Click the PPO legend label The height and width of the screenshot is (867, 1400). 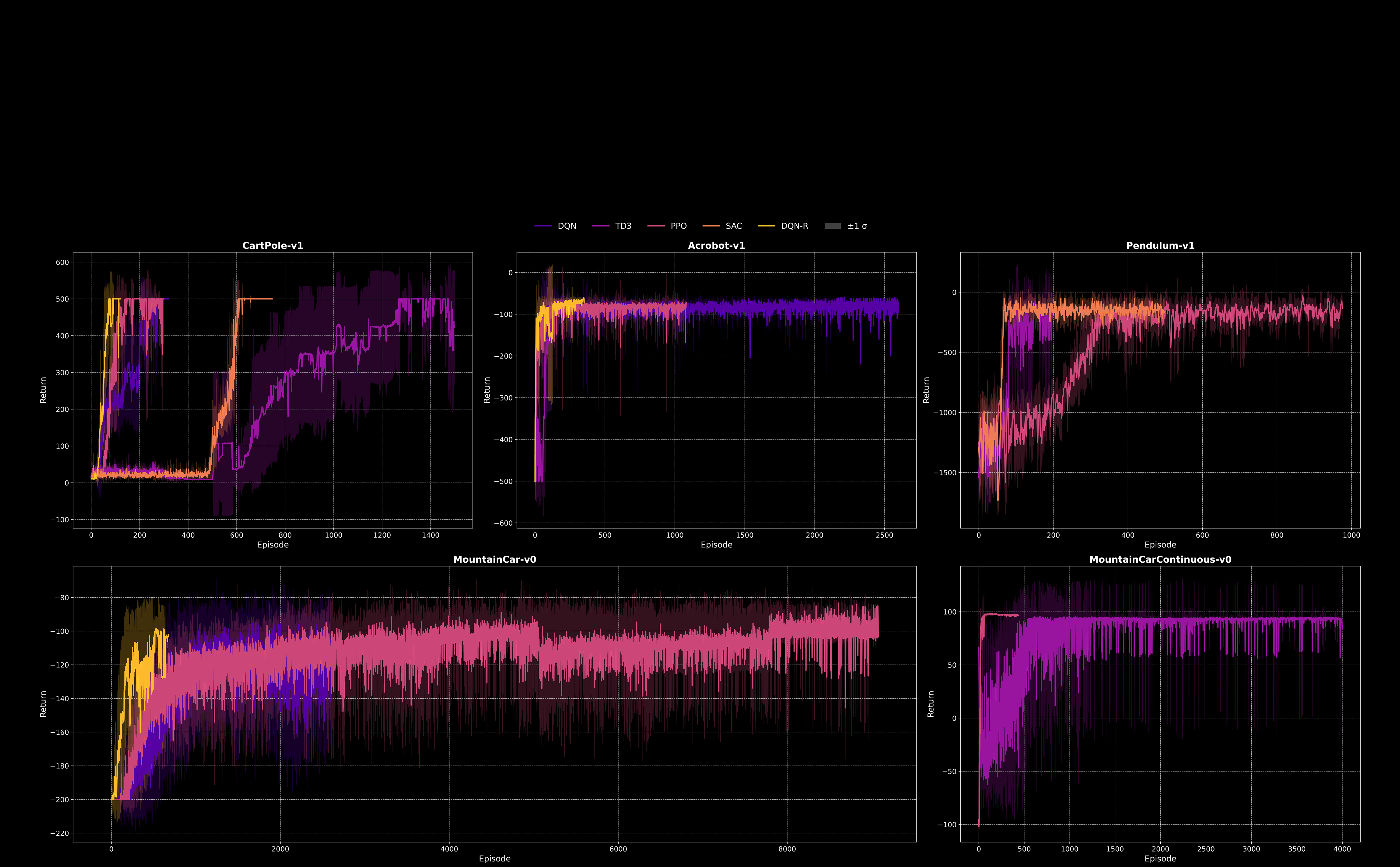pos(679,226)
